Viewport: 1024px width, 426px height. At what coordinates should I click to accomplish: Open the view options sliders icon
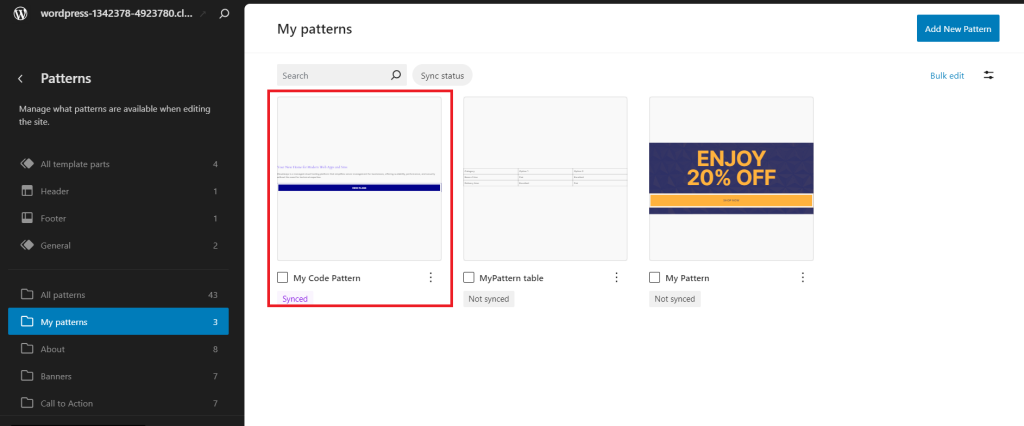tap(989, 75)
